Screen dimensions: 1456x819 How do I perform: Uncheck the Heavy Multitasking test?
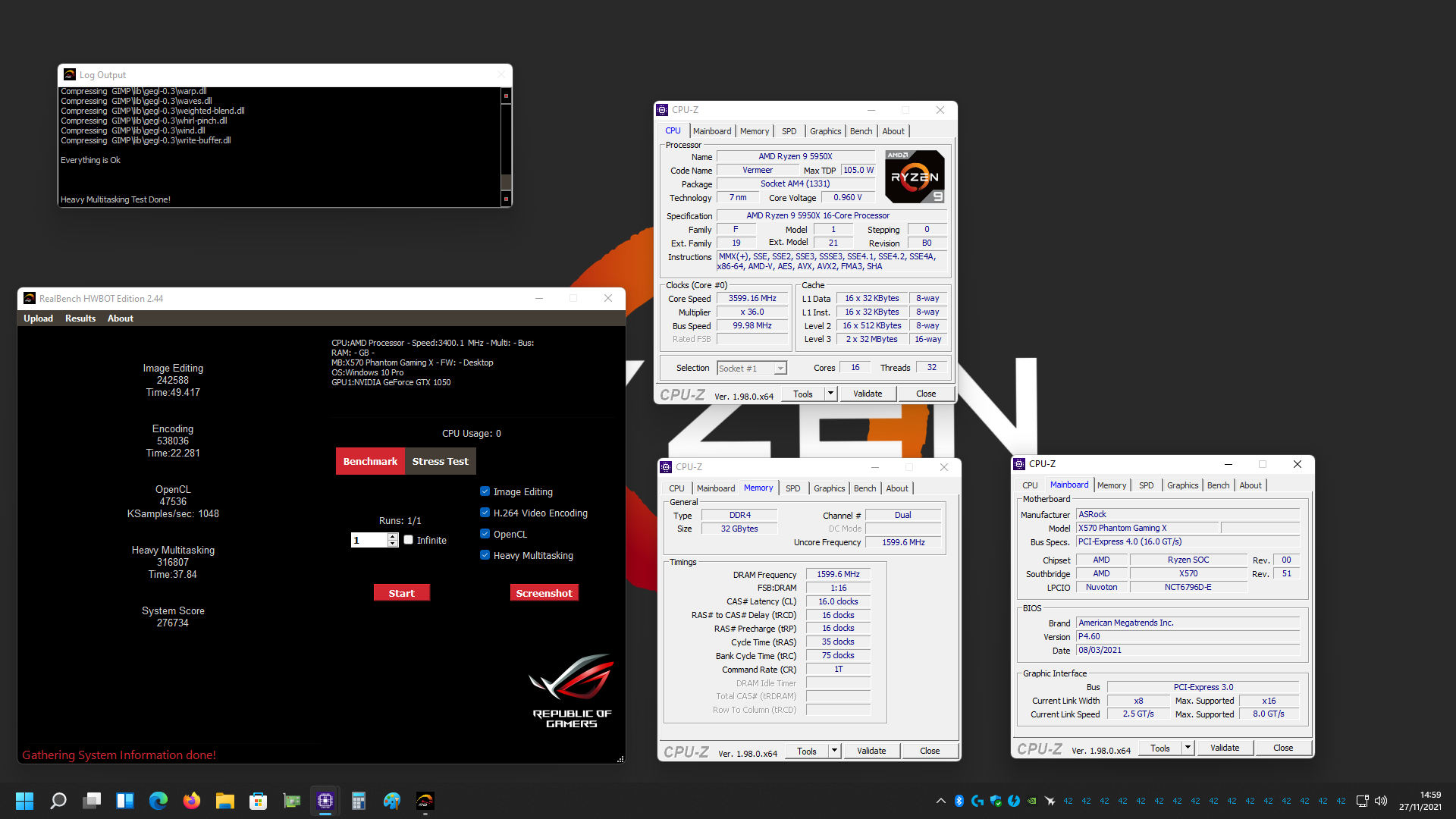coord(485,555)
